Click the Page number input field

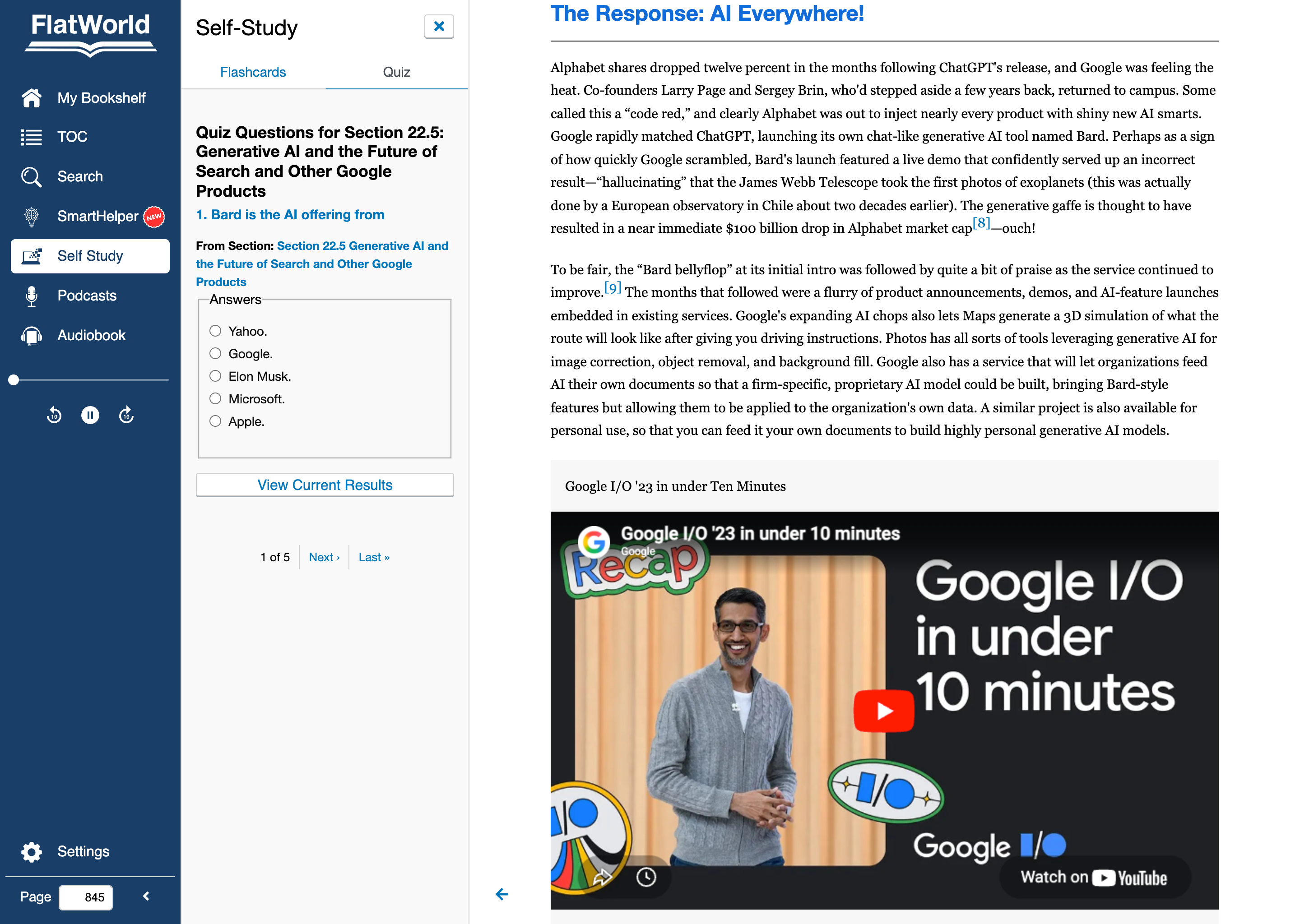click(x=86, y=897)
